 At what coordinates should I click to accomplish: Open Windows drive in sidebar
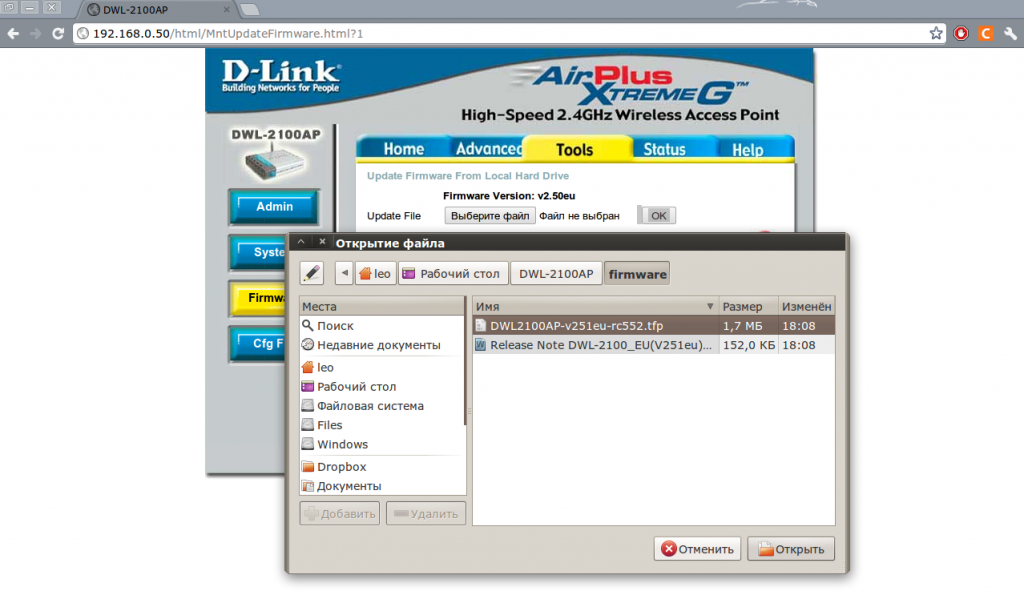(383, 444)
